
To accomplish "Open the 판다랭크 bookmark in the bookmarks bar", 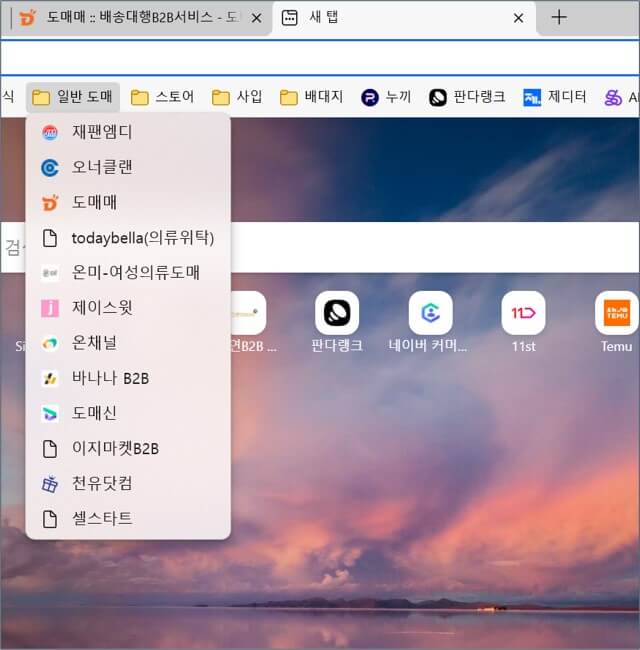I will (467, 97).
